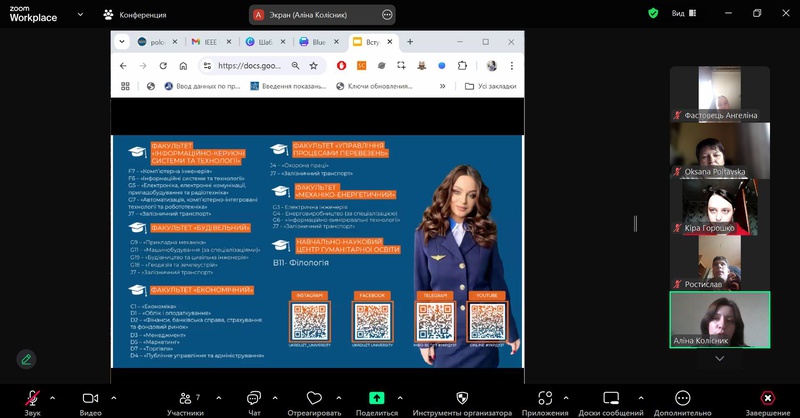Click the browser back arrow
Screen dimensions: 800x418
click(123, 66)
